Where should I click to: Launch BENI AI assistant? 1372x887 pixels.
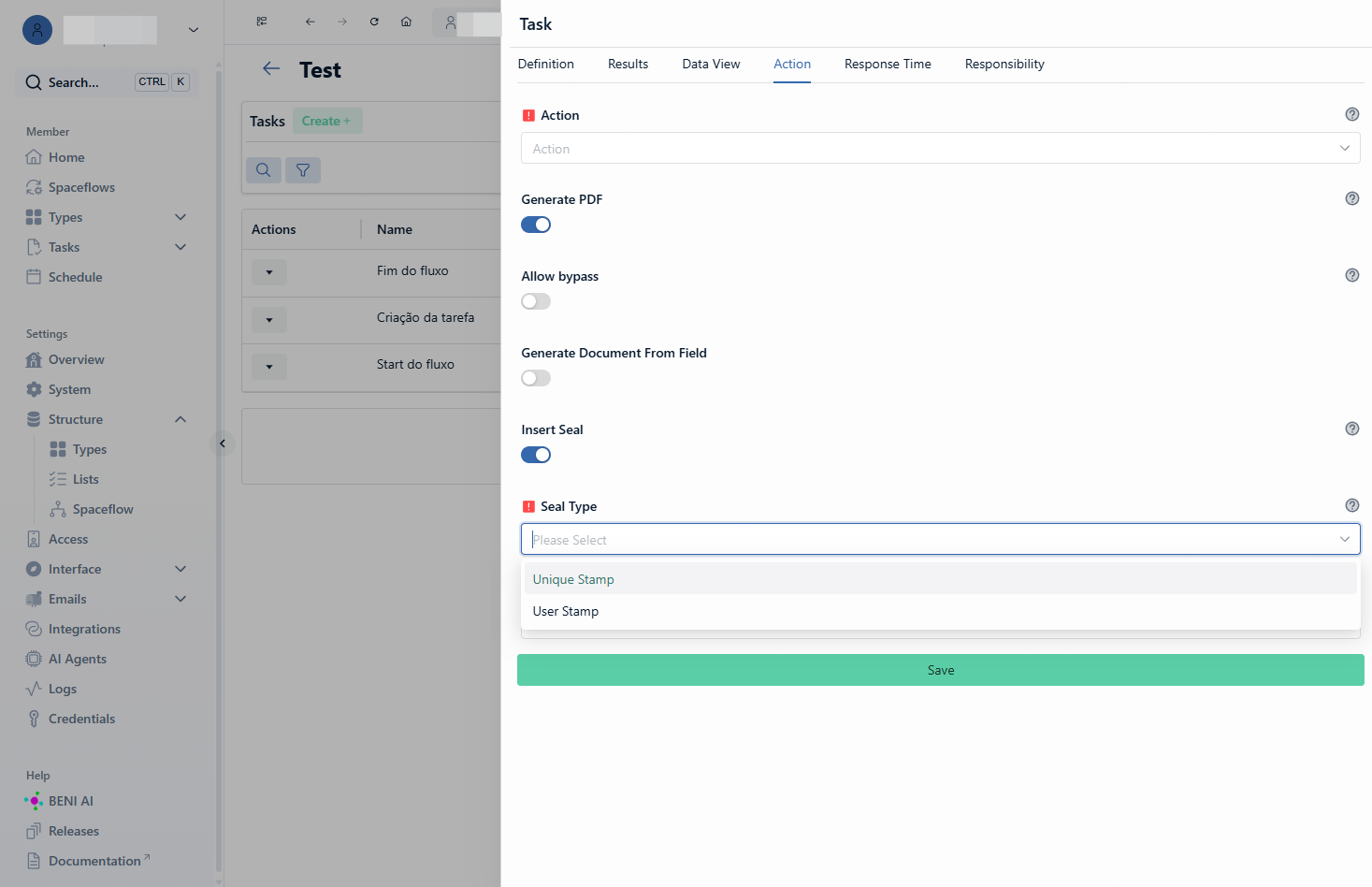pos(70,801)
